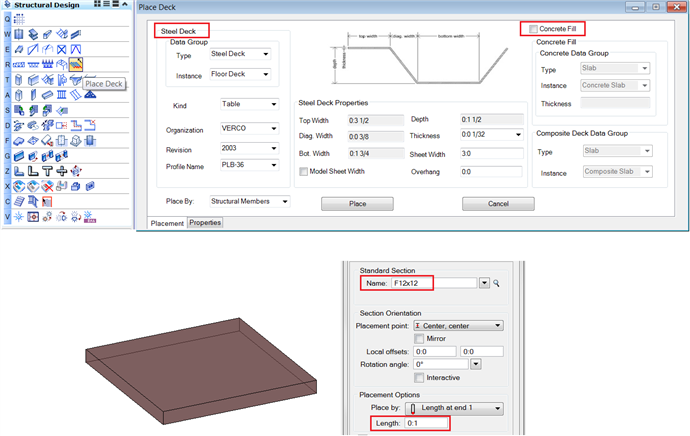
Task: Click the starburst icon at the start of row V
Action: click(19, 216)
